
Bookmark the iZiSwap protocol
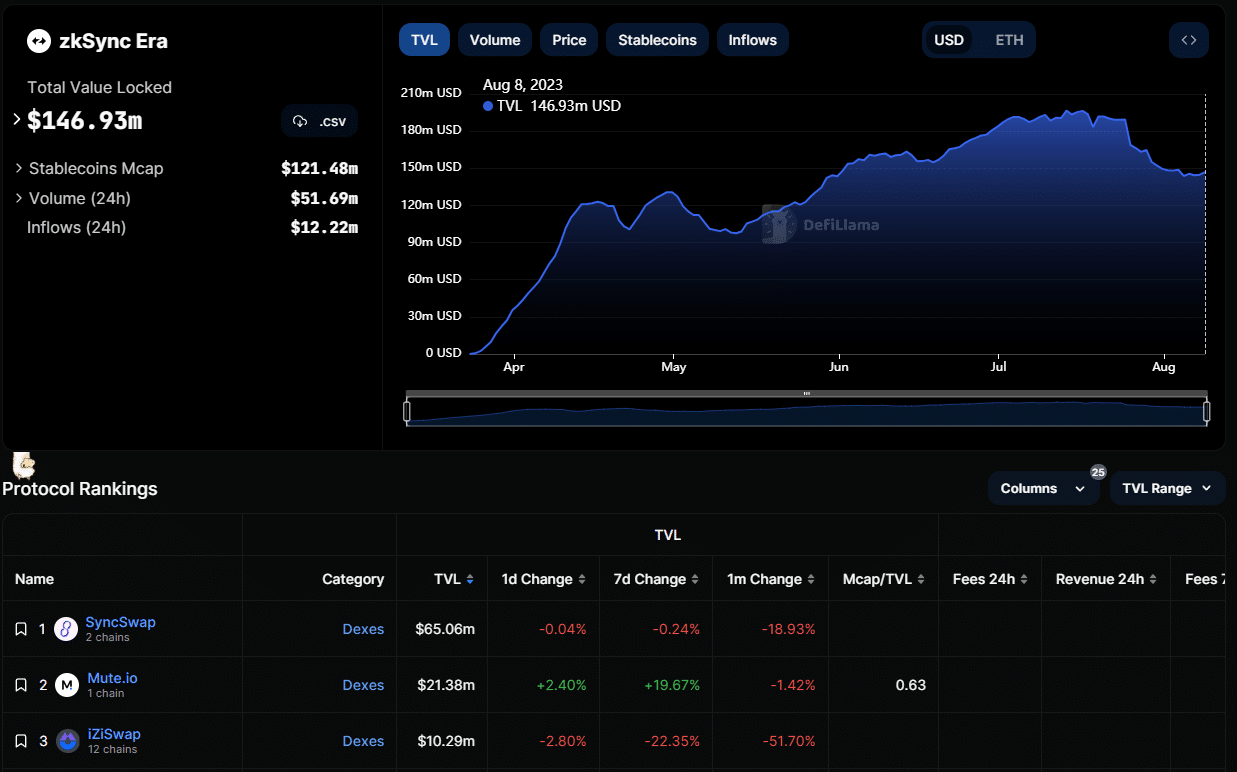pyautogui.click(x=21, y=741)
